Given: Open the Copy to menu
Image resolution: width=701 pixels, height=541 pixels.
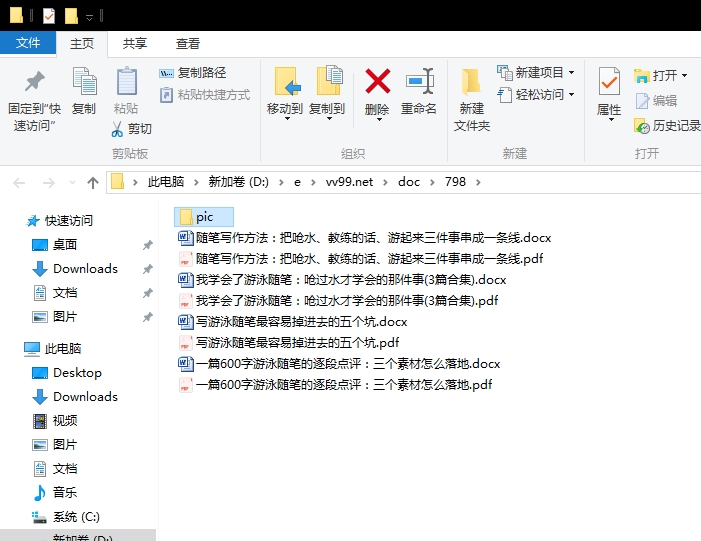Looking at the screenshot, I should click(x=327, y=94).
